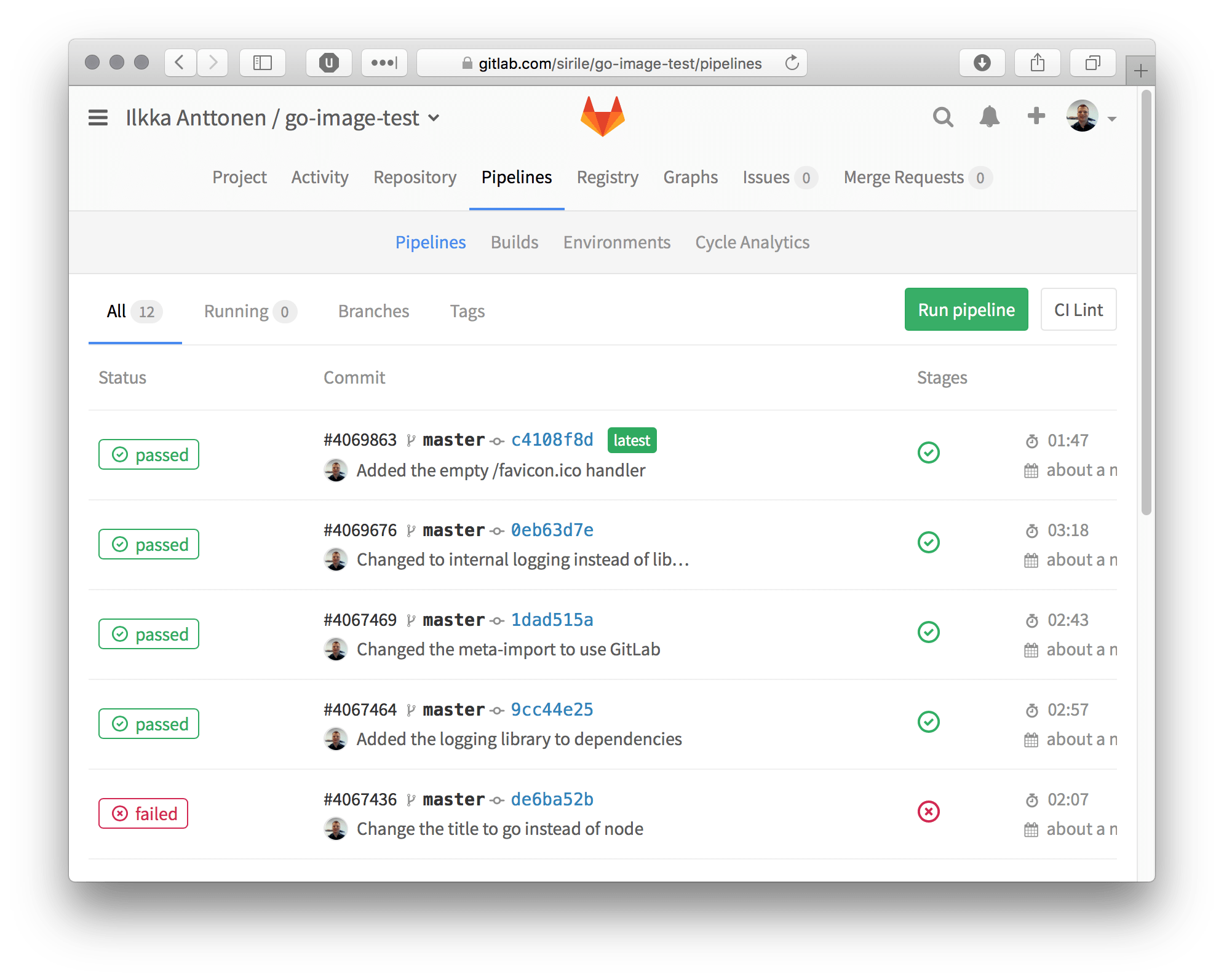Switch to the Builds tab
1224x980 pixels.
tap(514, 242)
